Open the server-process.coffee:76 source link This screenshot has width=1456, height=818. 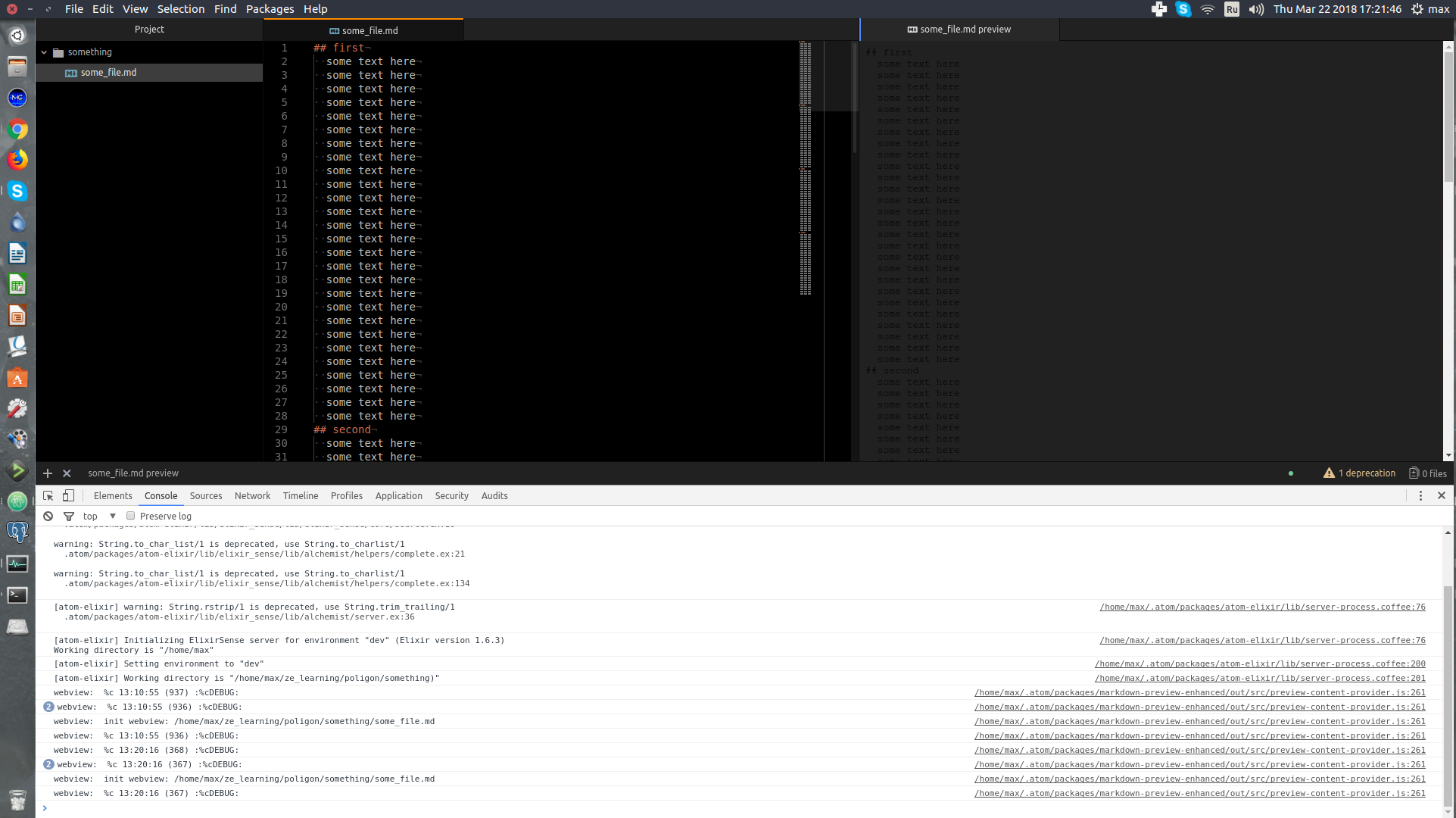point(1261,607)
